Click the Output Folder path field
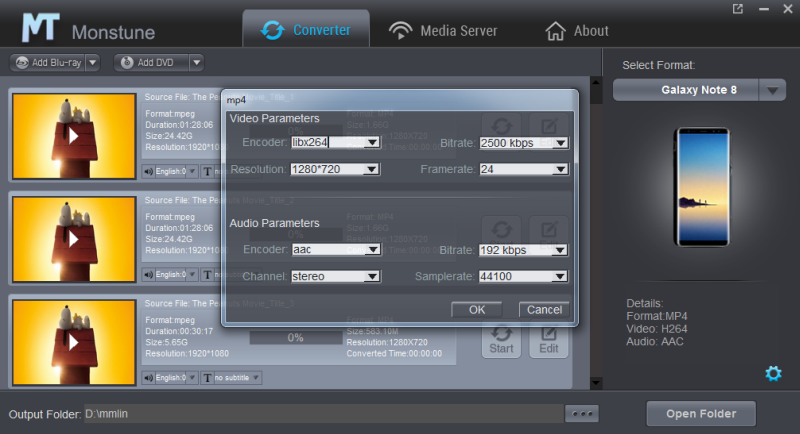Image resolution: width=800 pixels, height=434 pixels. point(320,414)
